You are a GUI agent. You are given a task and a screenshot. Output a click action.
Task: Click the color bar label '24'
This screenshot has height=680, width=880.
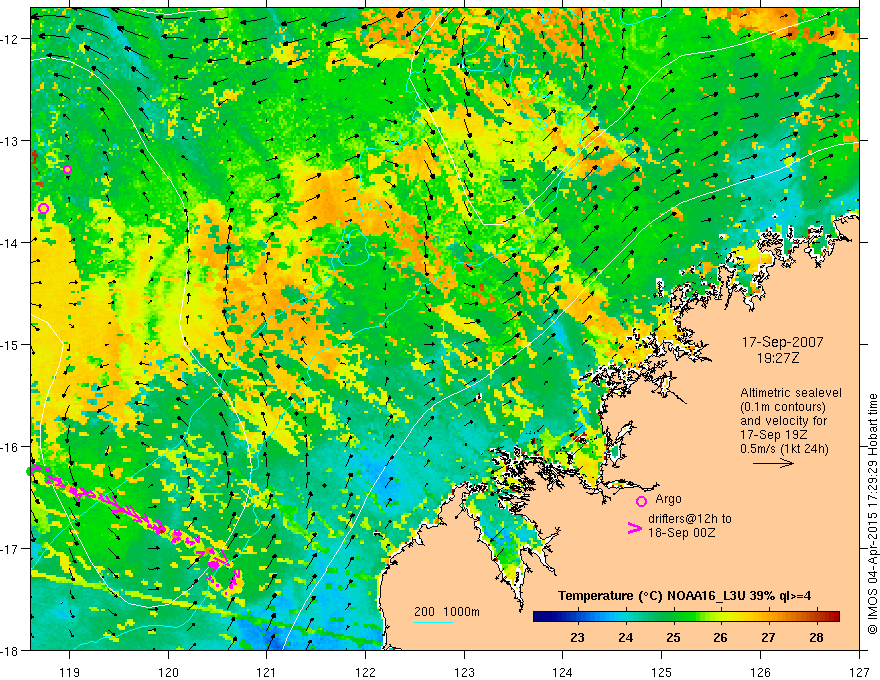[x=625, y=637]
